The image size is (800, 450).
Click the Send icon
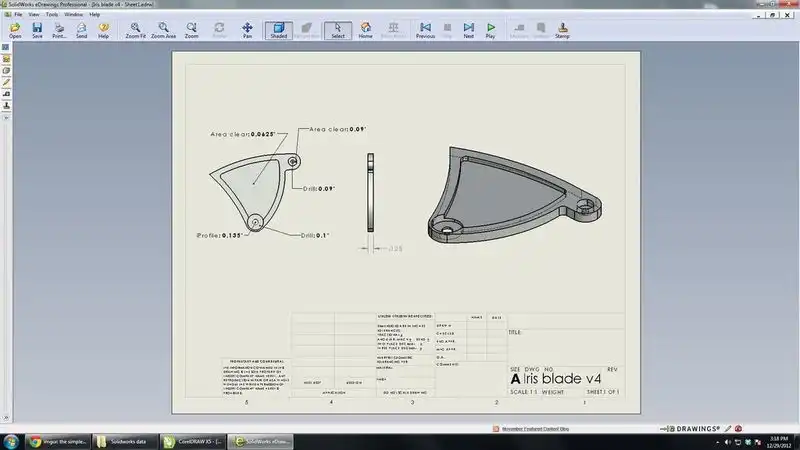[x=81, y=30]
